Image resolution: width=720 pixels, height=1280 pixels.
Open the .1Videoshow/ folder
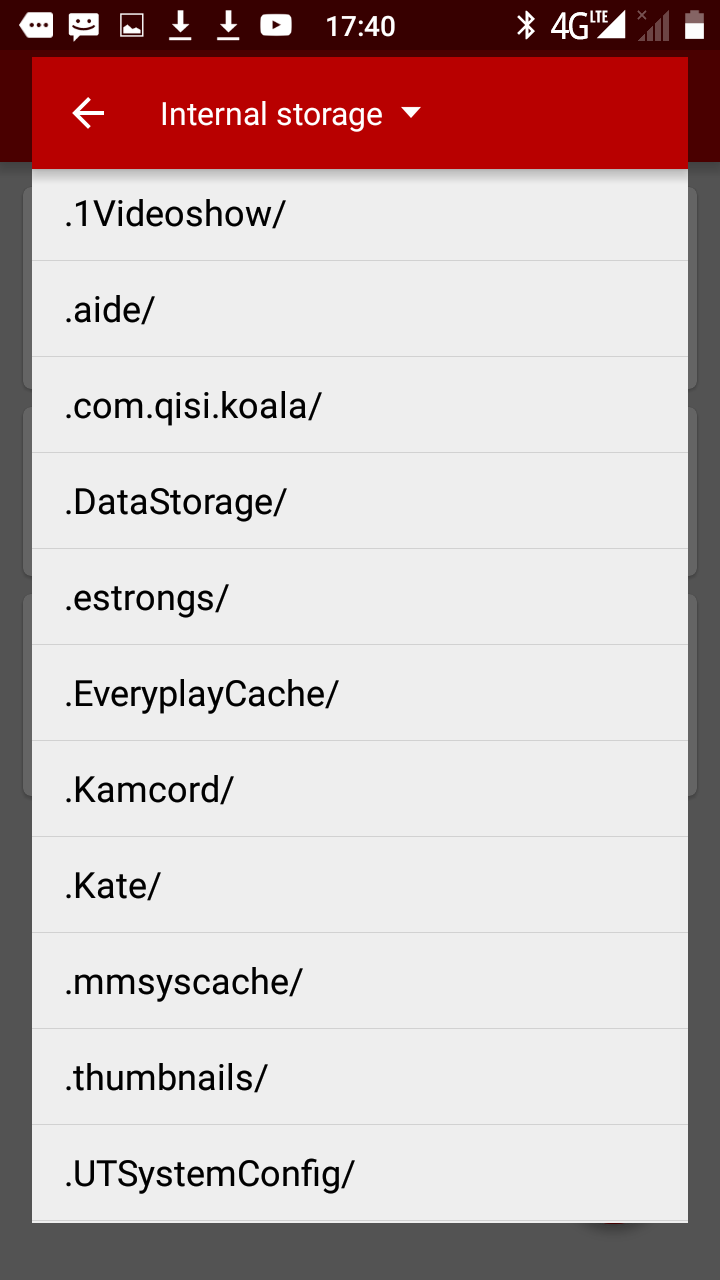(x=360, y=213)
